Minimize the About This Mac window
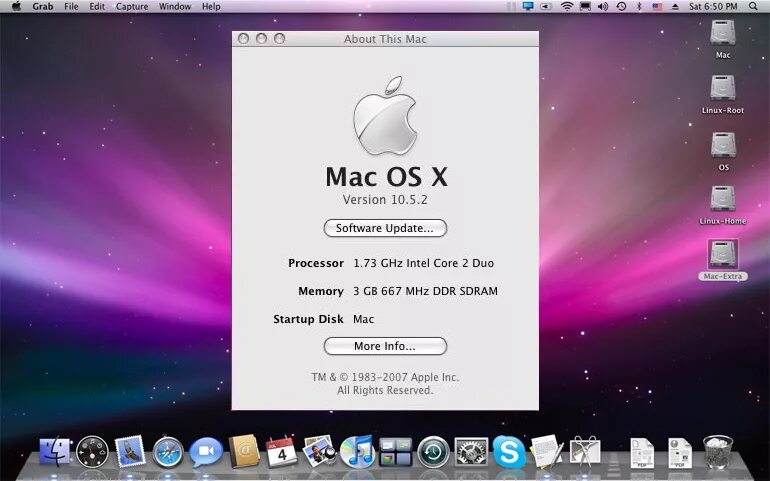770x481 pixels. 261,38
